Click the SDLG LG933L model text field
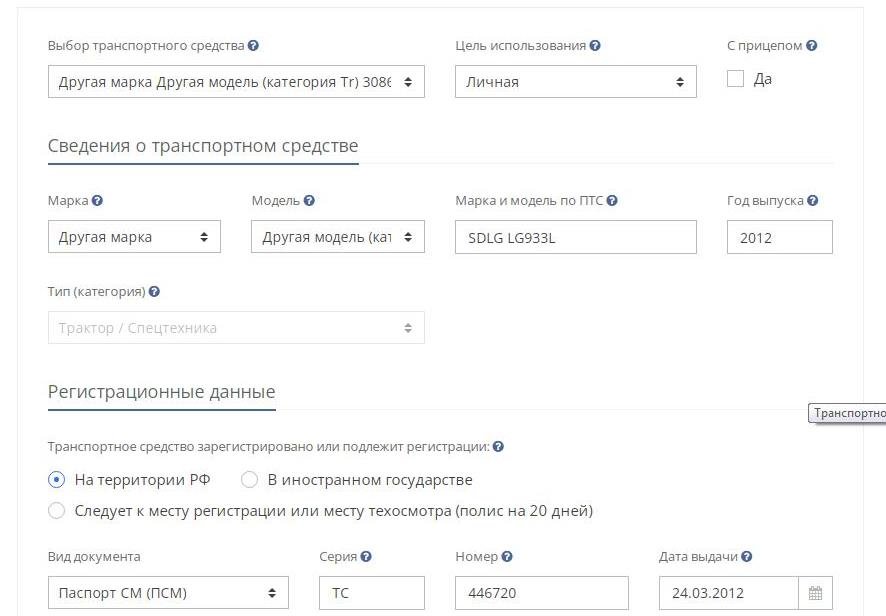Screen dimensions: 886x616 point(576,237)
